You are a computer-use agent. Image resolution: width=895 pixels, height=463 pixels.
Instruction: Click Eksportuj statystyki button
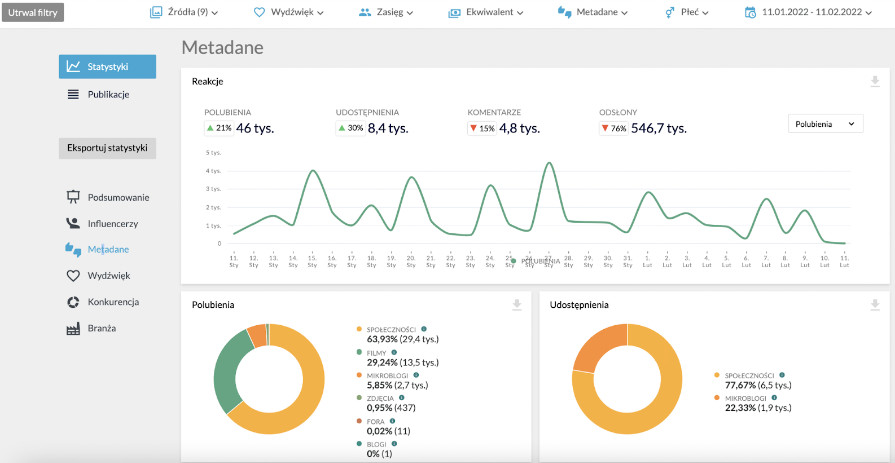(107, 148)
